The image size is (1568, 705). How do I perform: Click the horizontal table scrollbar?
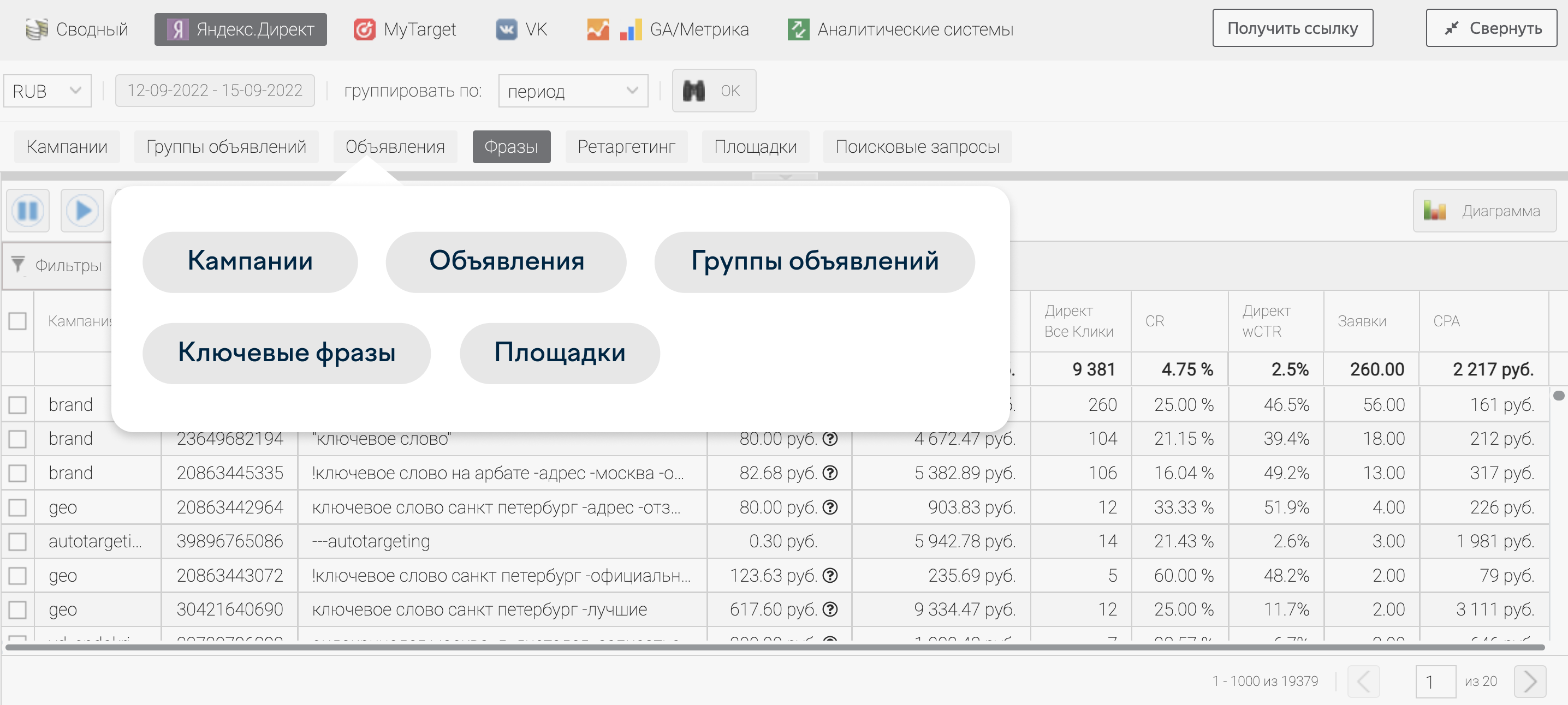point(774,648)
